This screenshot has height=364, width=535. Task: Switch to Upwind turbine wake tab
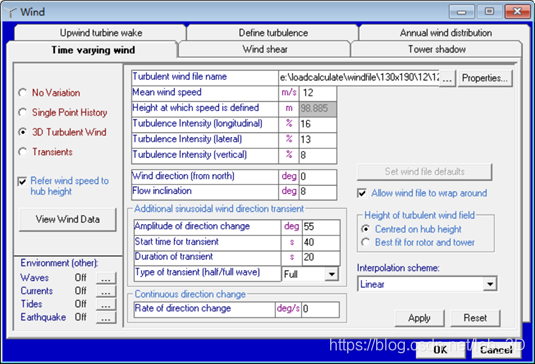coord(101,33)
